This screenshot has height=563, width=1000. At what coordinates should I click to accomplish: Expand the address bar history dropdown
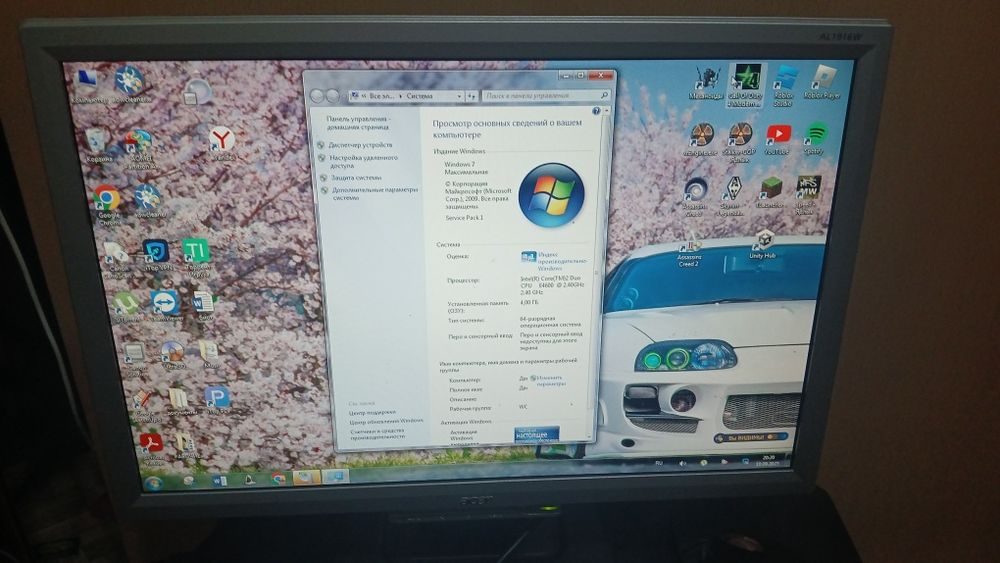pos(459,96)
